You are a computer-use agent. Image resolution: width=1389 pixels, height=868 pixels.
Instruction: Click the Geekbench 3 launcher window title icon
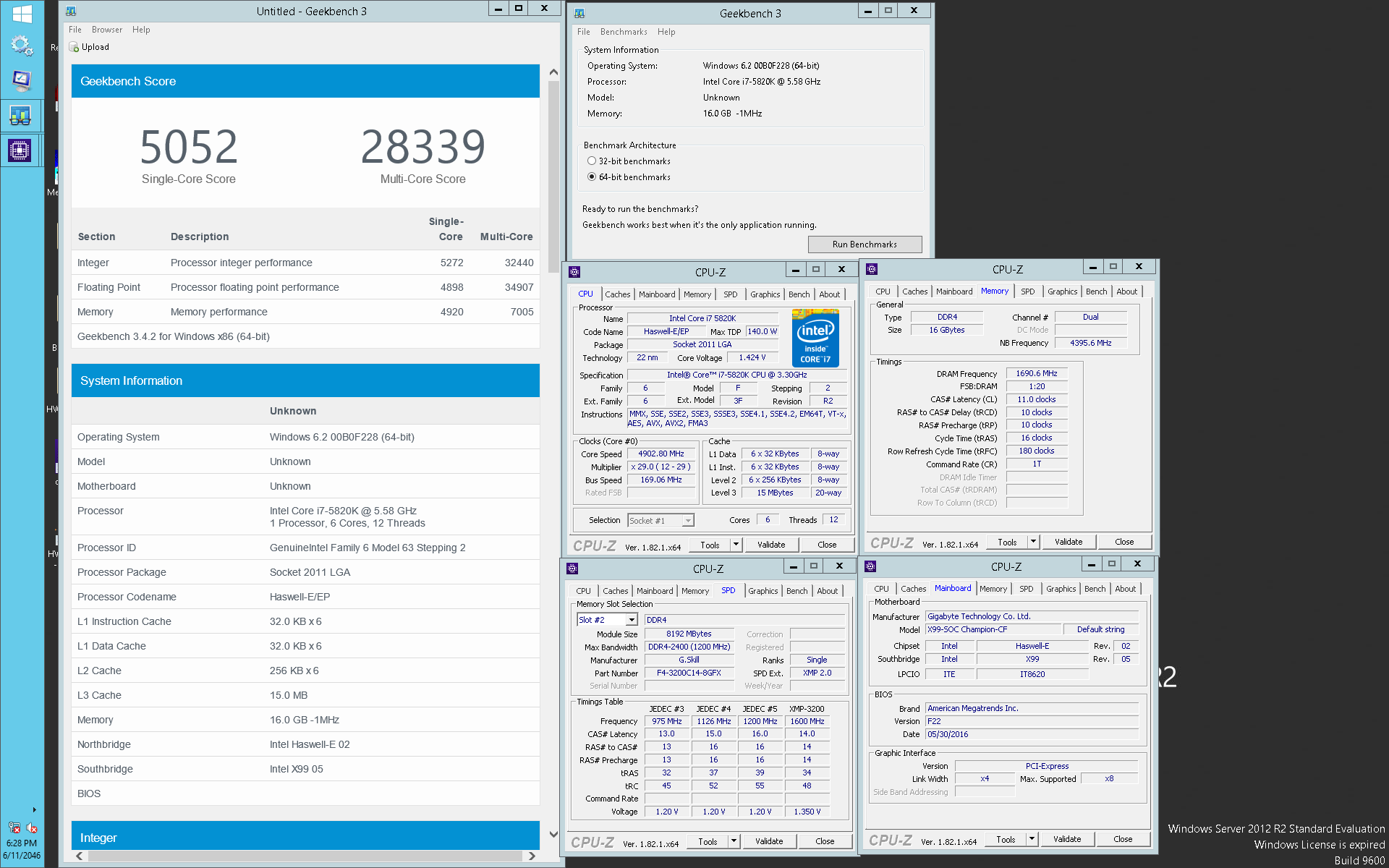point(579,13)
